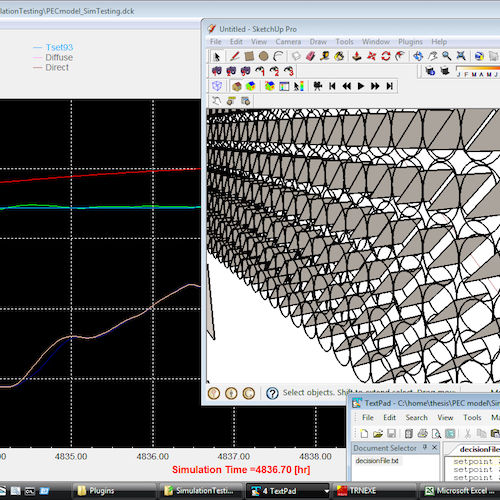Screen dimensions: 500x500
Task: Open Microsoft Excel from the taskbar
Action: click(460, 491)
